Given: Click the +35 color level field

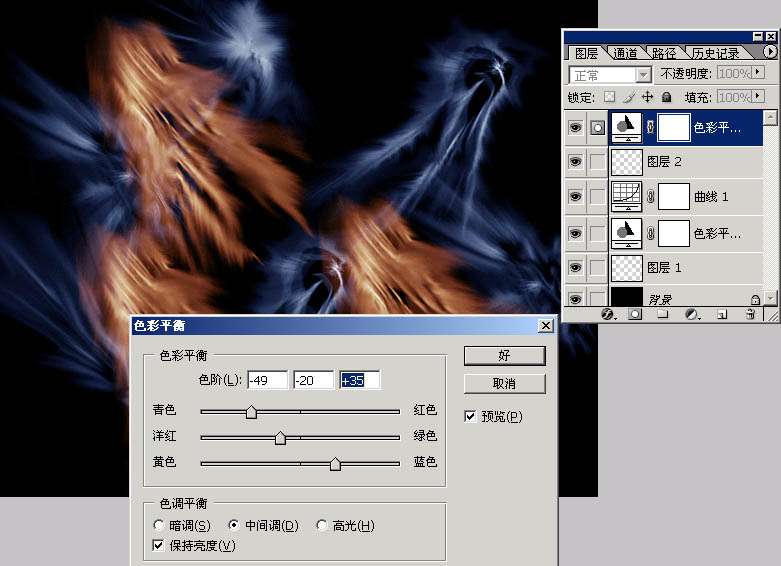Looking at the screenshot, I should click(x=359, y=380).
